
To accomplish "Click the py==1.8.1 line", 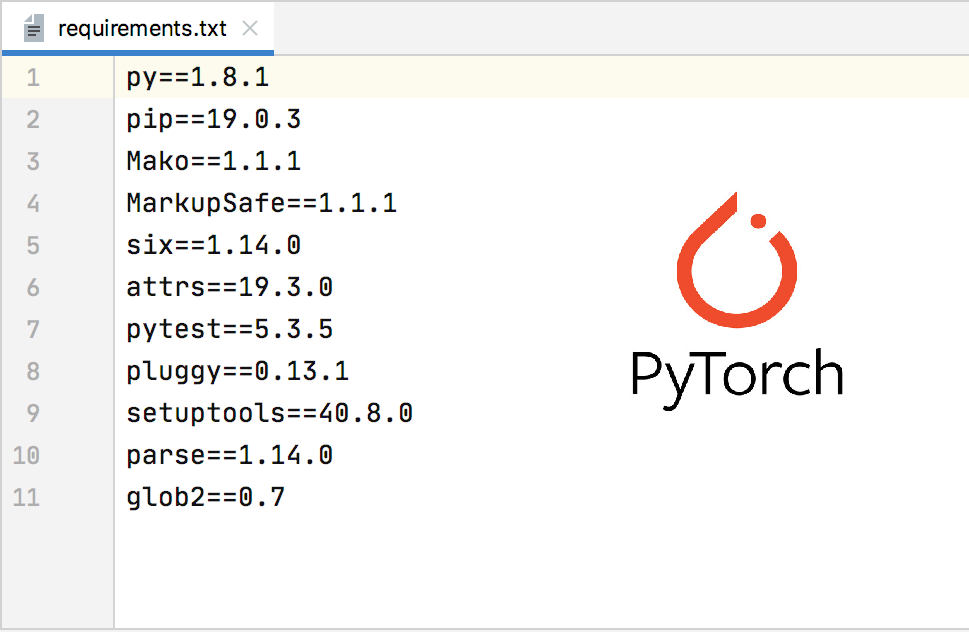I will click(198, 77).
